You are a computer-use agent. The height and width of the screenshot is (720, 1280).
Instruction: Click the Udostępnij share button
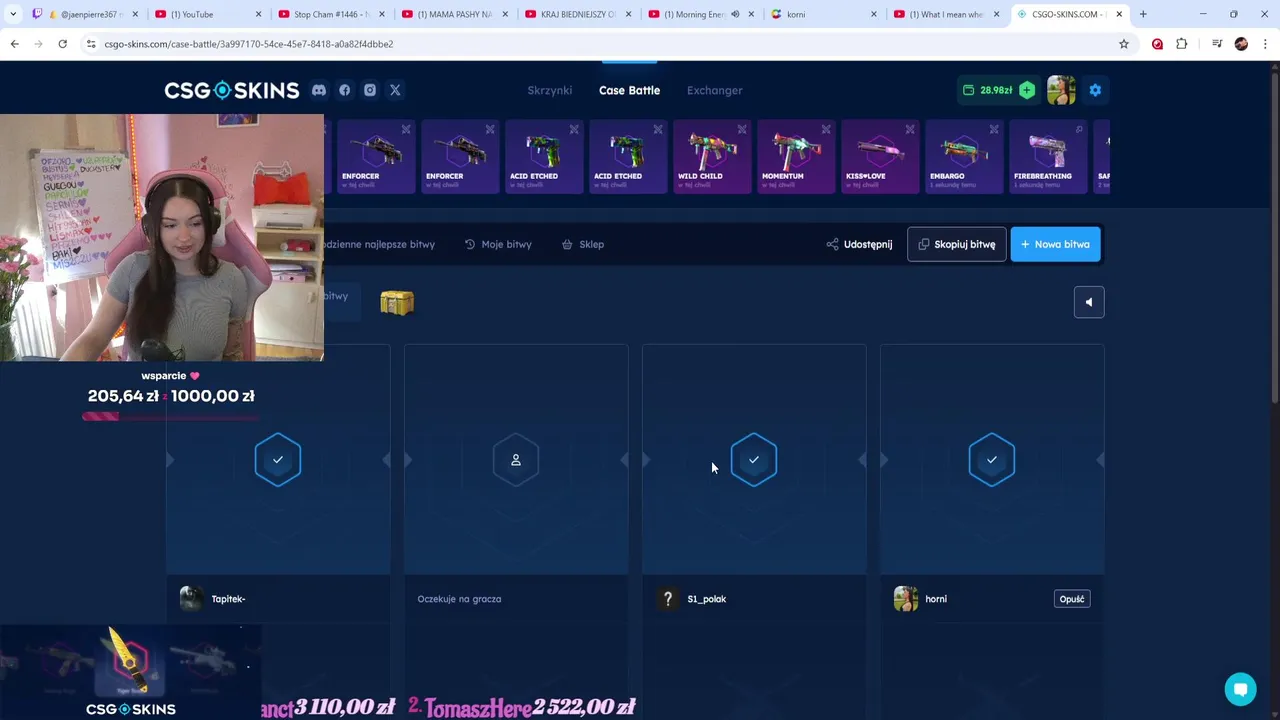[859, 244]
